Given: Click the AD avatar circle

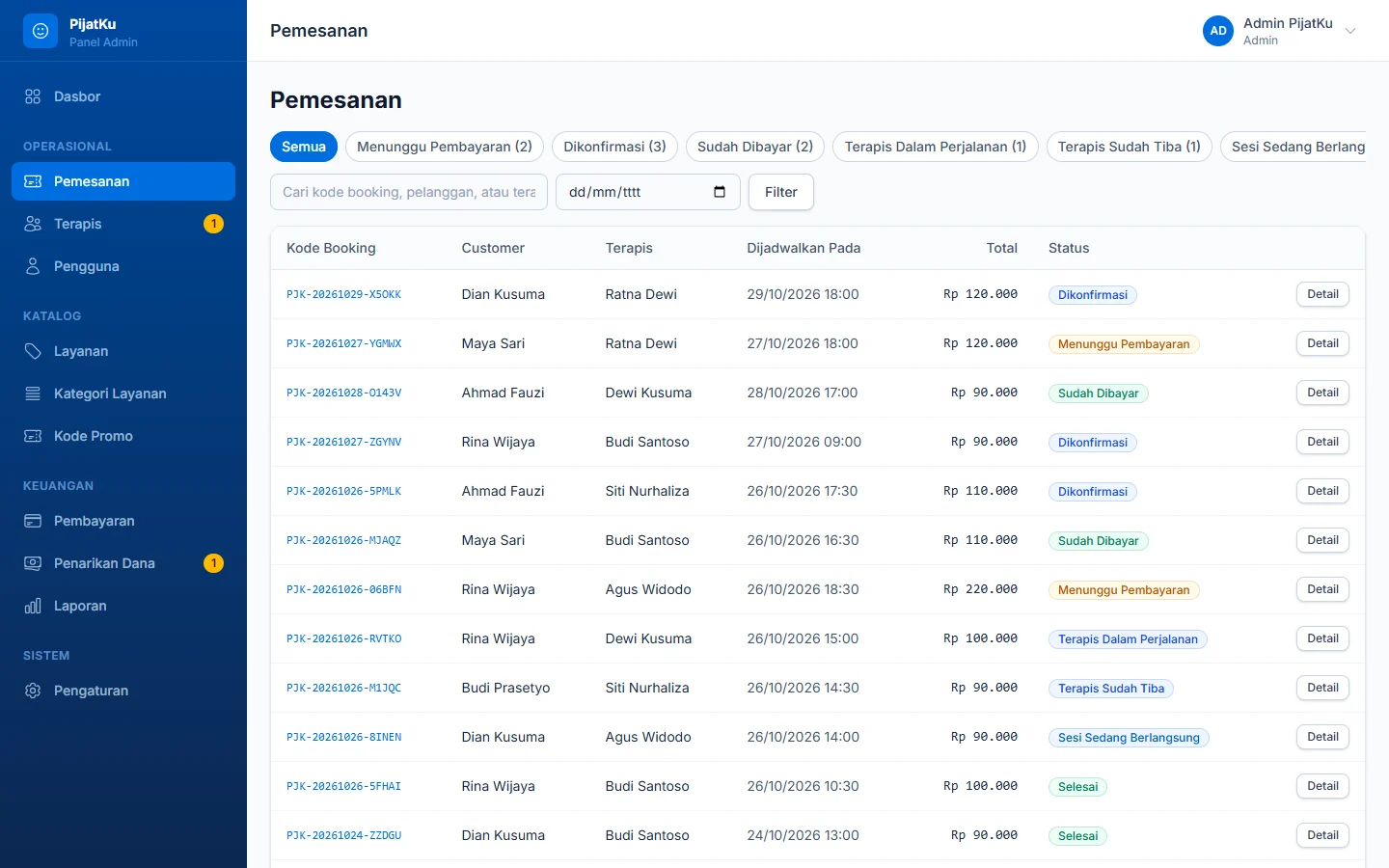Looking at the screenshot, I should (1218, 31).
